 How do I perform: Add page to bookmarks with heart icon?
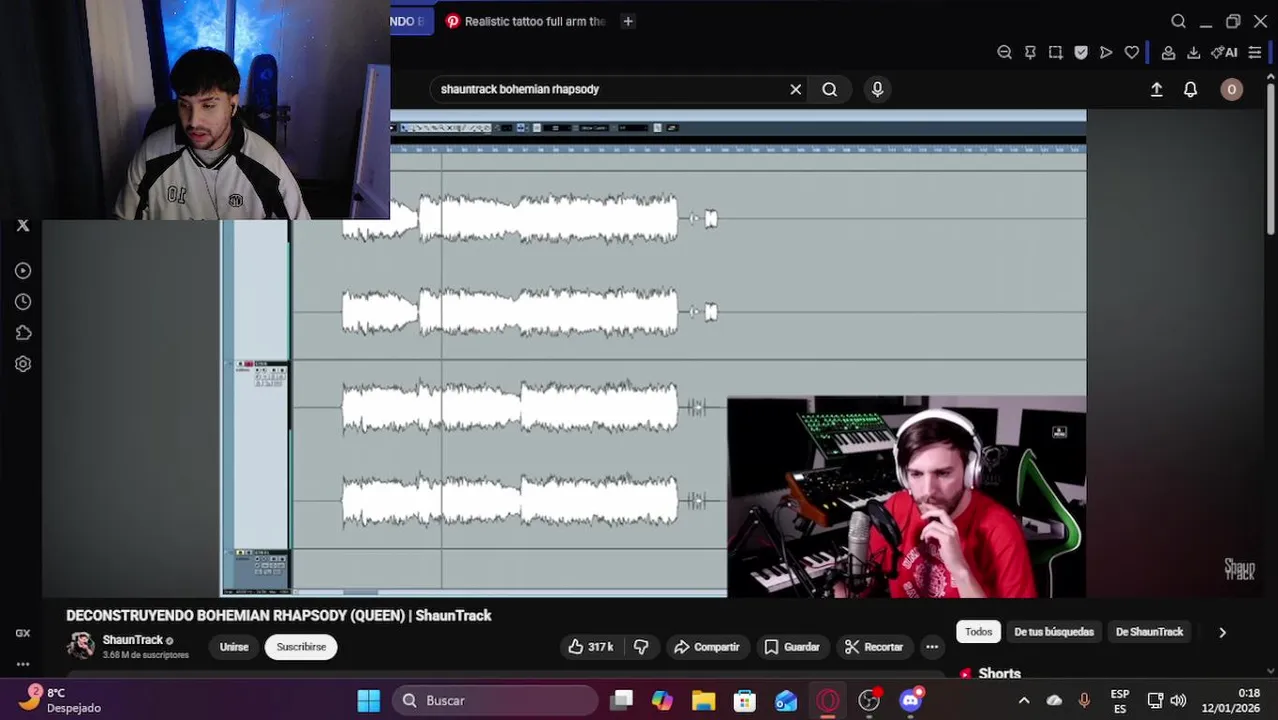click(x=1132, y=53)
